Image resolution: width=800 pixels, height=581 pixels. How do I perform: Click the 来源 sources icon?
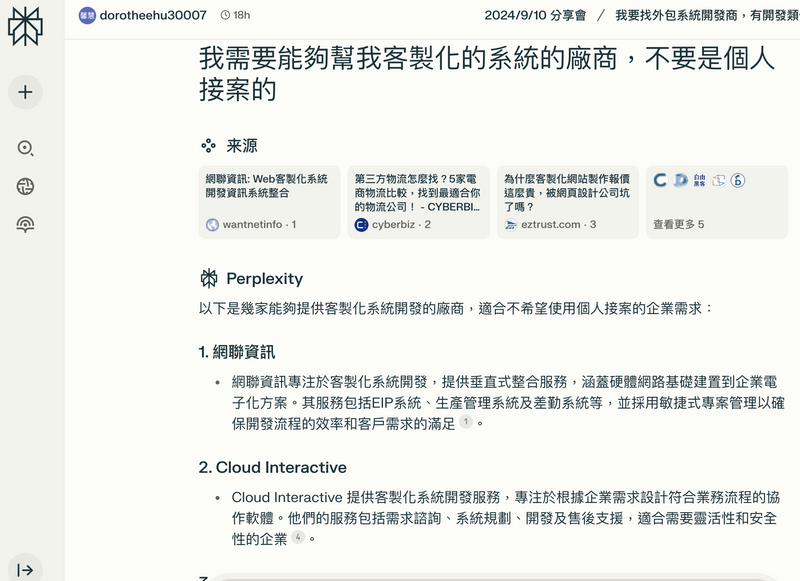point(208,146)
